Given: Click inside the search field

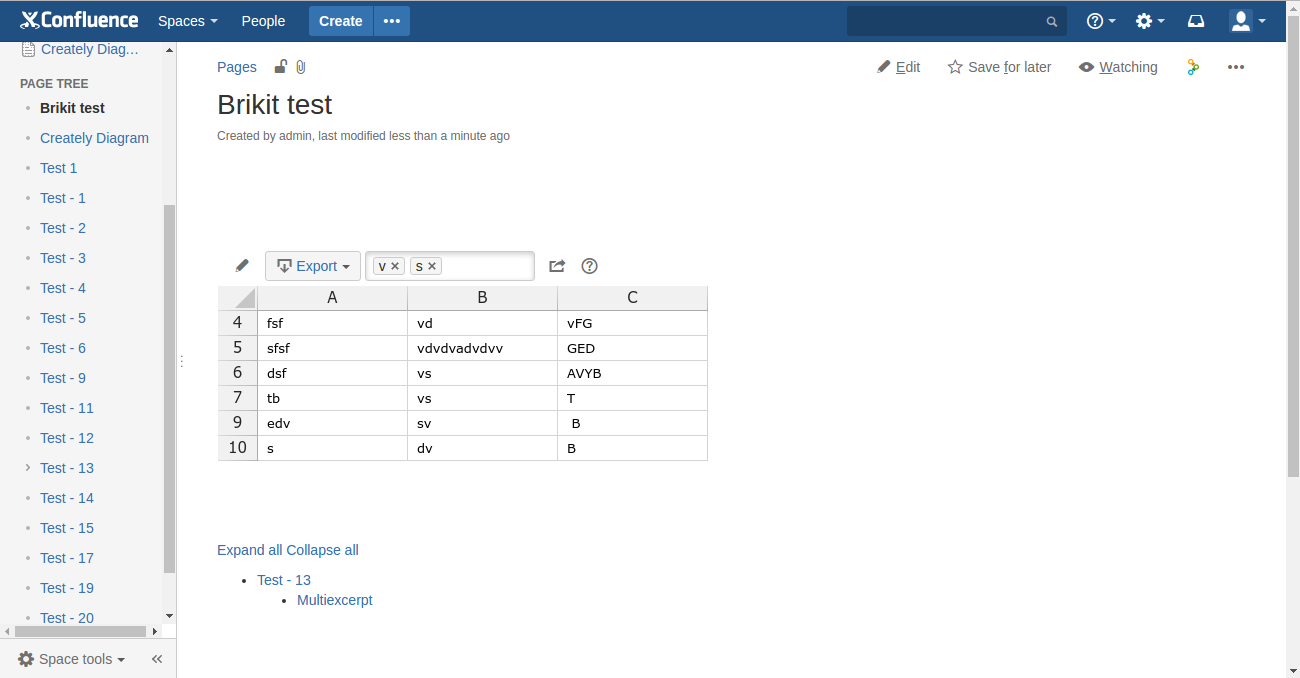Looking at the screenshot, I should [x=950, y=20].
